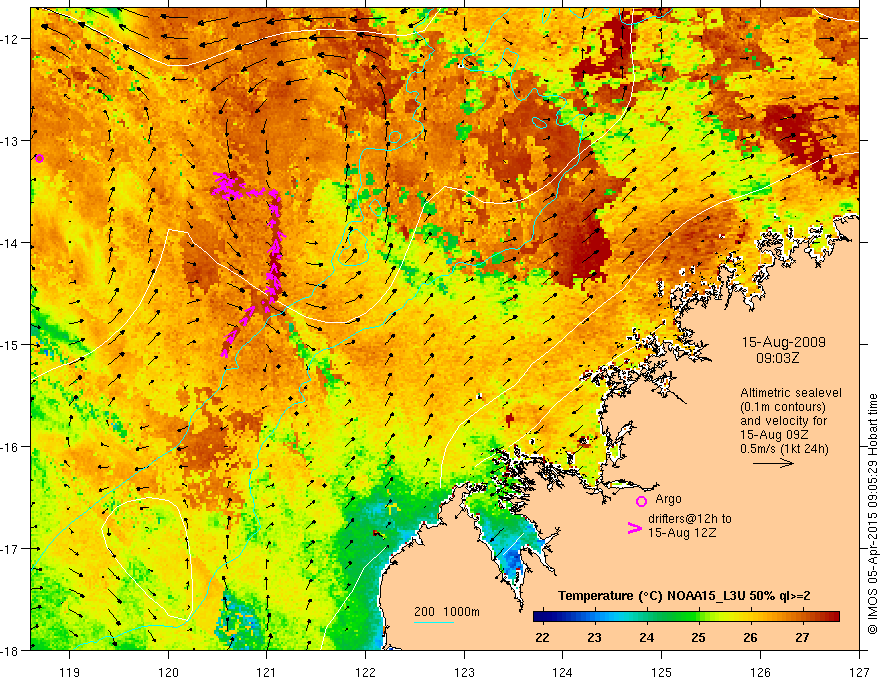Click the Argo circle symbol in the legend
Viewport: 880px width, 680px height.
tap(641, 501)
